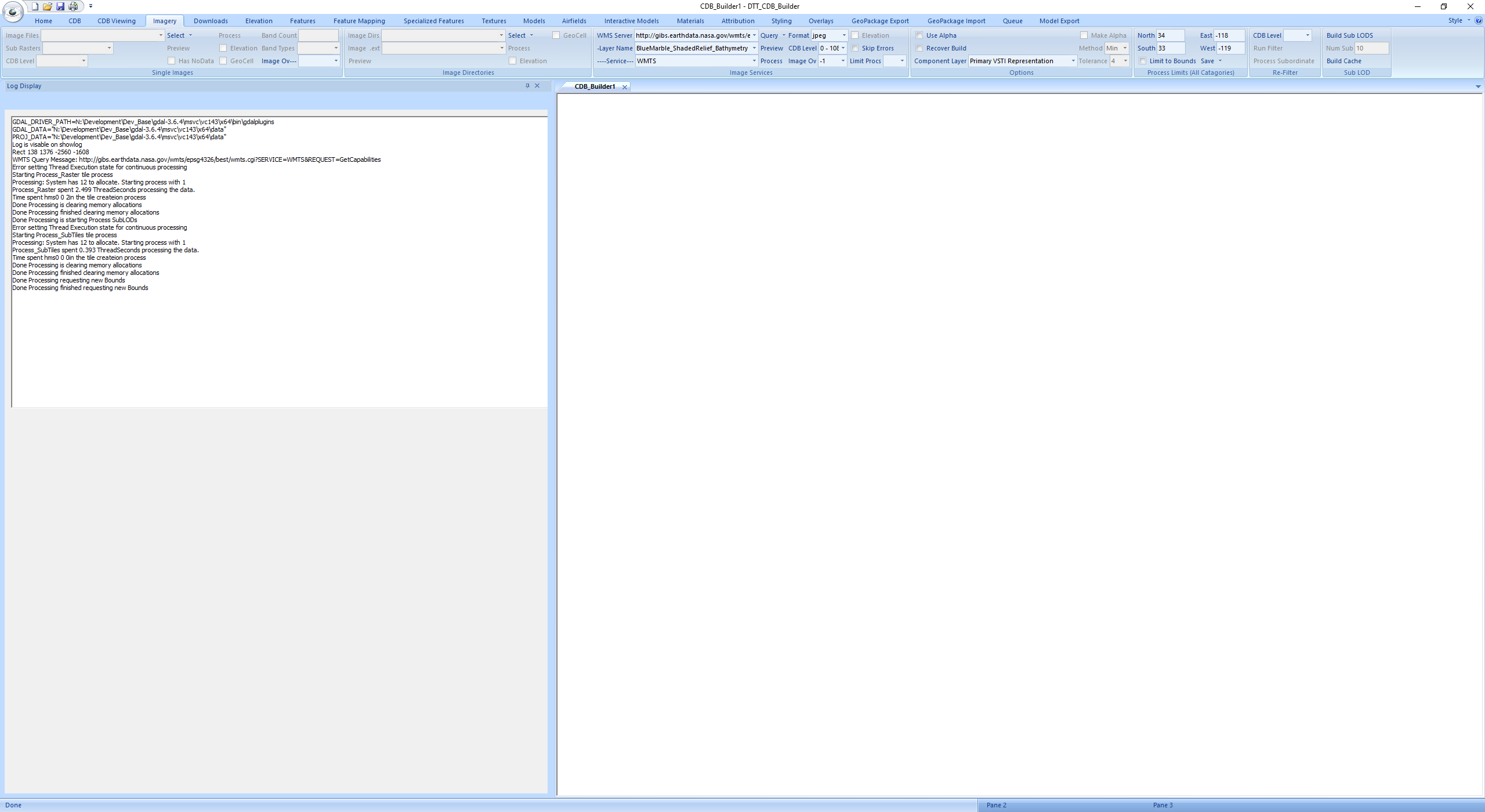Open the CDB Viewing tab

pos(117,21)
